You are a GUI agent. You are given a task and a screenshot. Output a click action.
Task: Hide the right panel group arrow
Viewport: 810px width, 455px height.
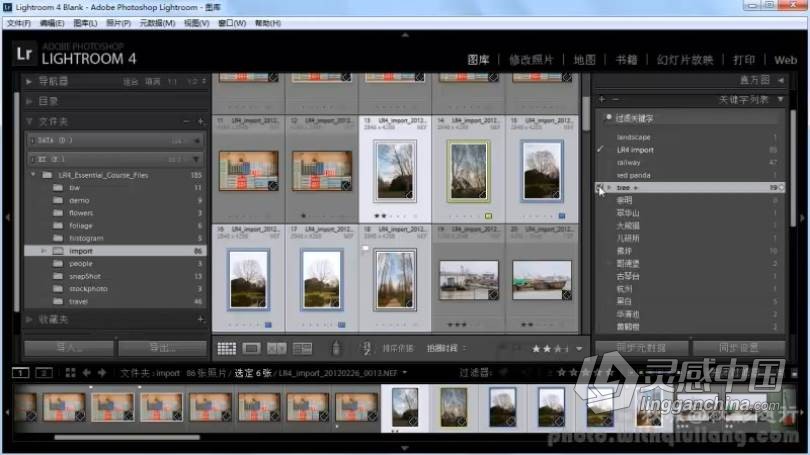pyautogui.click(x=802, y=217)
